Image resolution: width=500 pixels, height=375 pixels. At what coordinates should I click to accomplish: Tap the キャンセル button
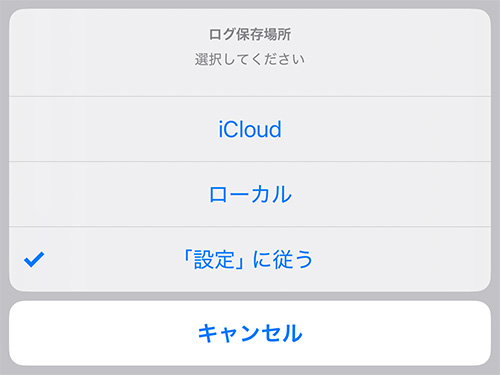click(250, 333)
